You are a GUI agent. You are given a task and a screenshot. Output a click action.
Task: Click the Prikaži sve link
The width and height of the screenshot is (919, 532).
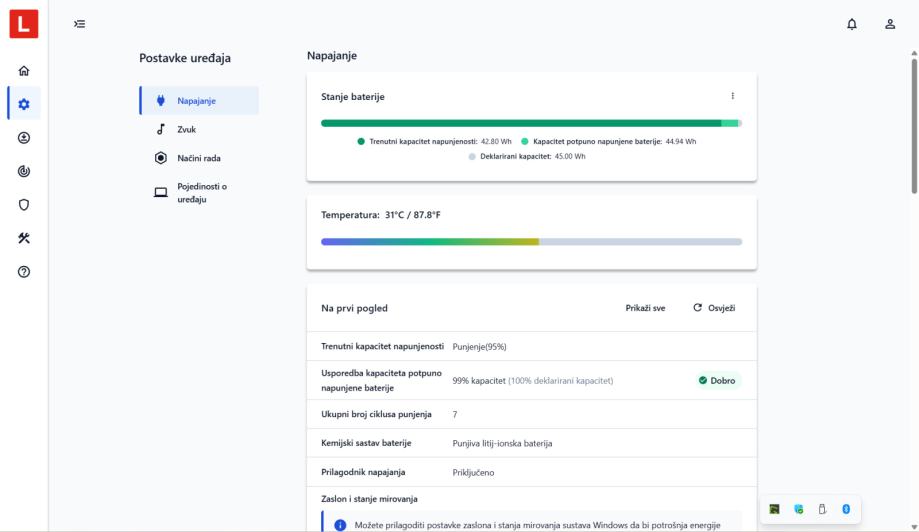point(645,308)
